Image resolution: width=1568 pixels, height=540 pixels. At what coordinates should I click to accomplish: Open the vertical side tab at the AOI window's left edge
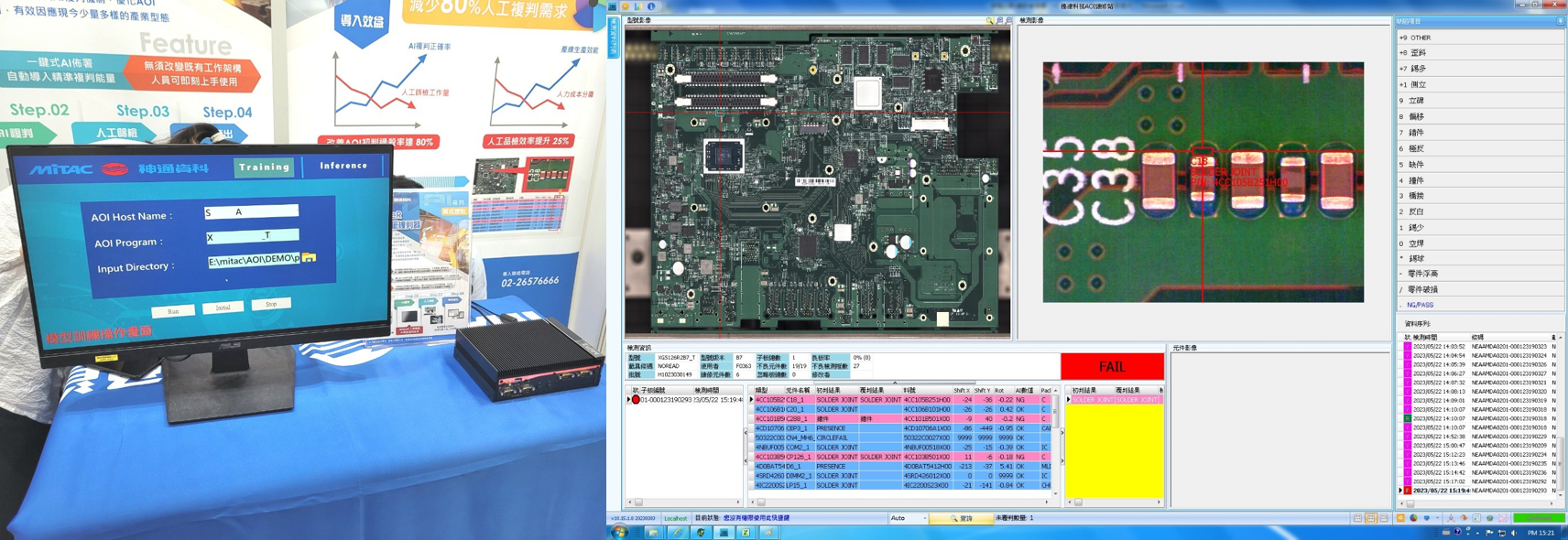click(614, 37)
